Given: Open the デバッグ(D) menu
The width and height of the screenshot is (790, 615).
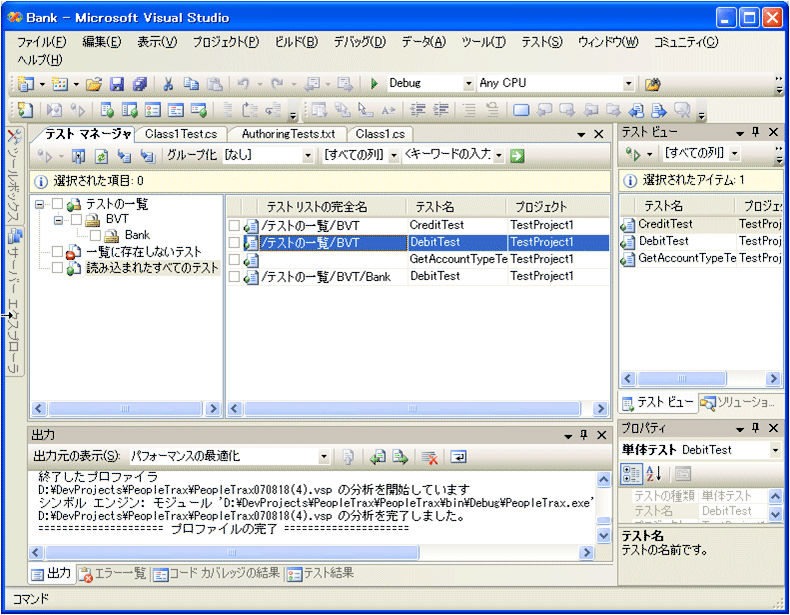Looking at the screenshot, I should click(x=359, y=42).
